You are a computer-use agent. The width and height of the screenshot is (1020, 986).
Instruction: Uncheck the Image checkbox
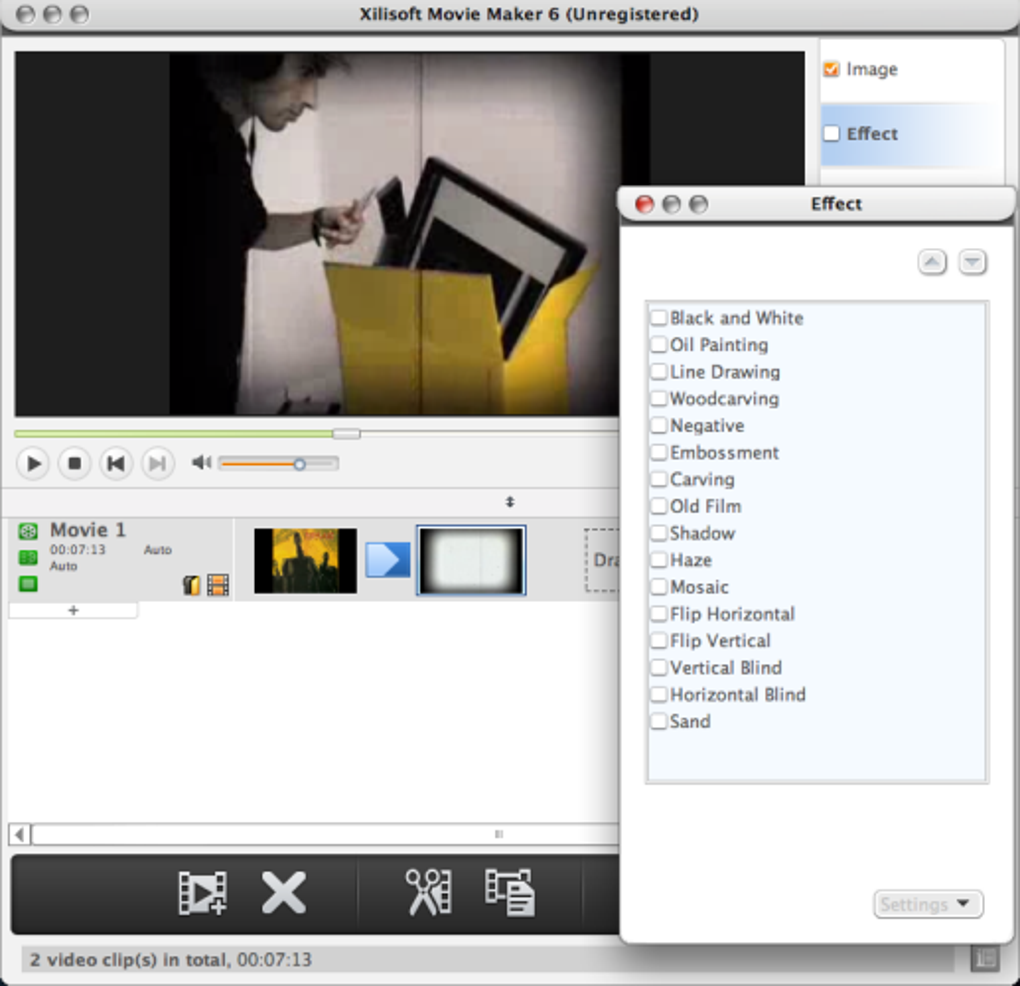tap(831, 69)
